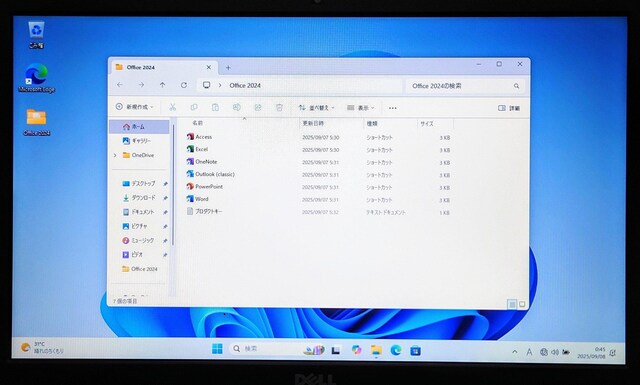
Task: Open the weather widget on taskbar
Action: click(x=42, y=347)
